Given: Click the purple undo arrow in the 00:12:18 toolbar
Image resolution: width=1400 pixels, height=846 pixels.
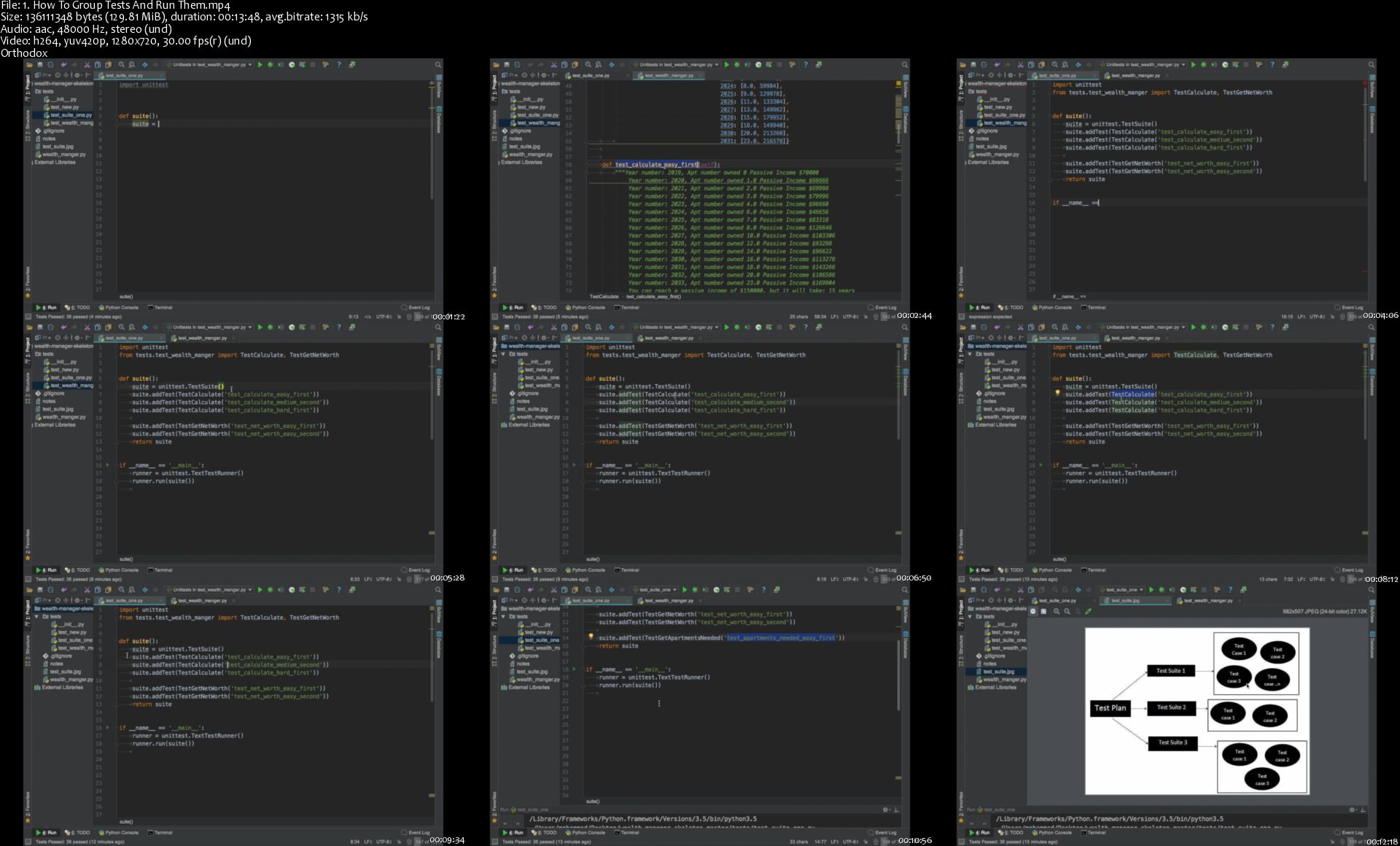Looking at the screenshot, I should (997, 590).
